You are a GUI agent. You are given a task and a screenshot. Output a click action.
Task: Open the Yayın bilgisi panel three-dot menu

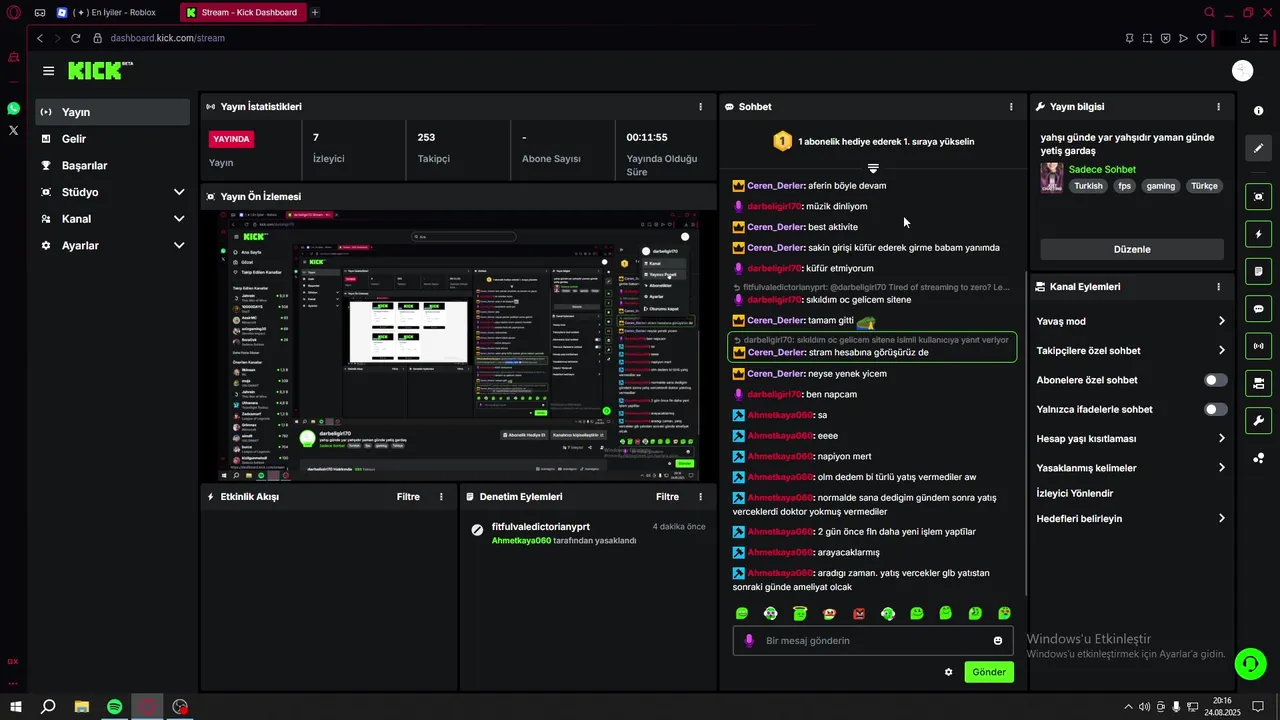click(1218, 106)
